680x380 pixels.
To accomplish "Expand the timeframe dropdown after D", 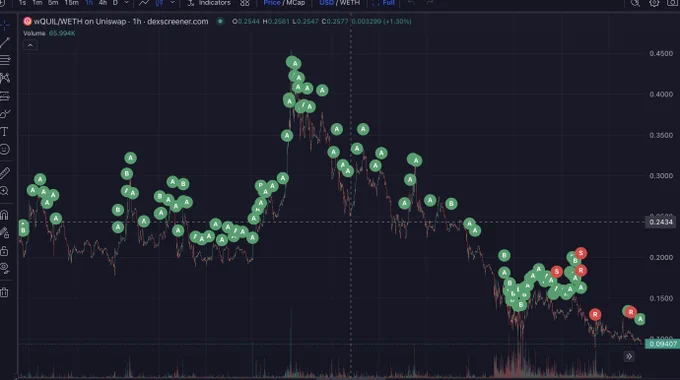I will coord(127,3).
